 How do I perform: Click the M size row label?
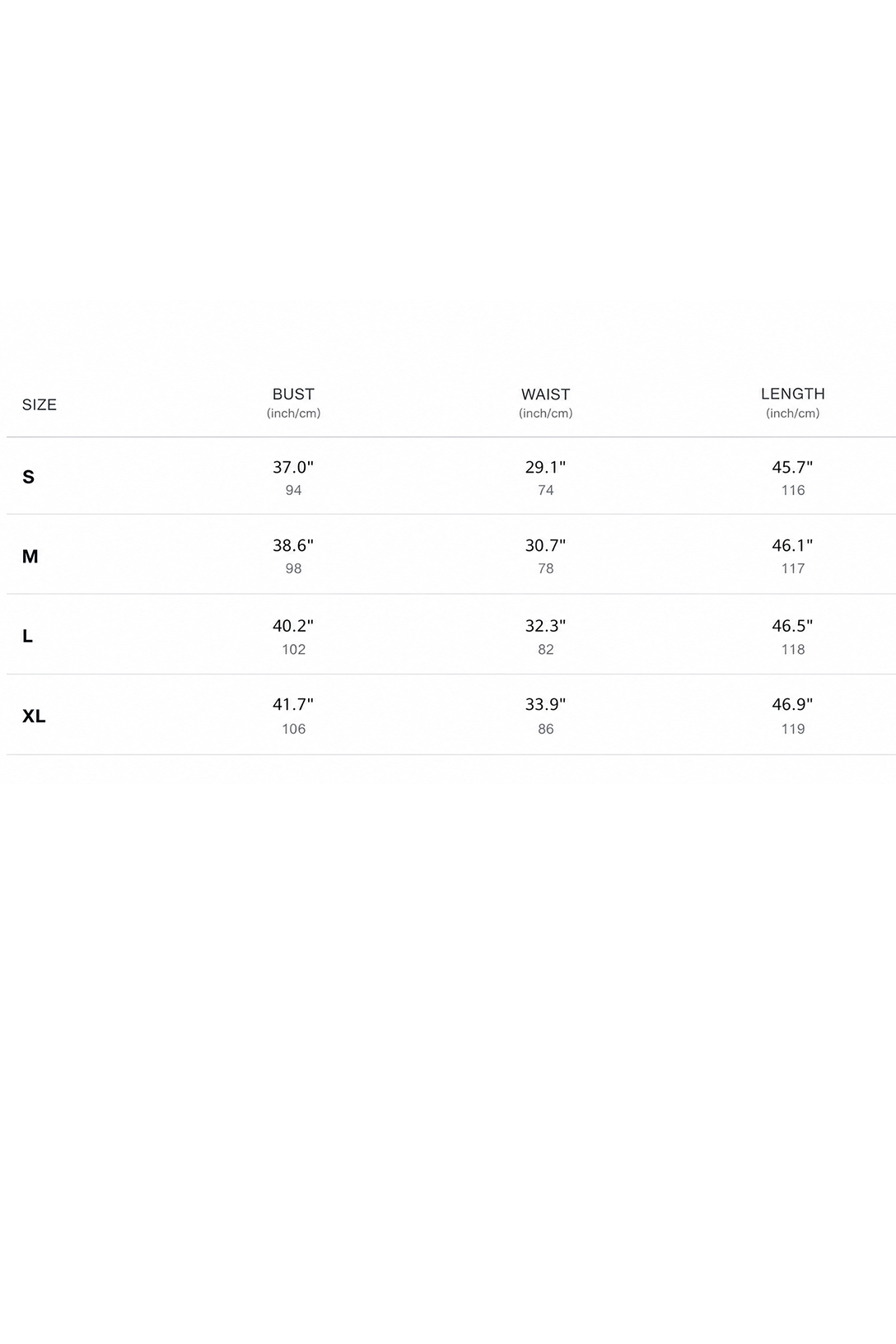pos(30,557)
